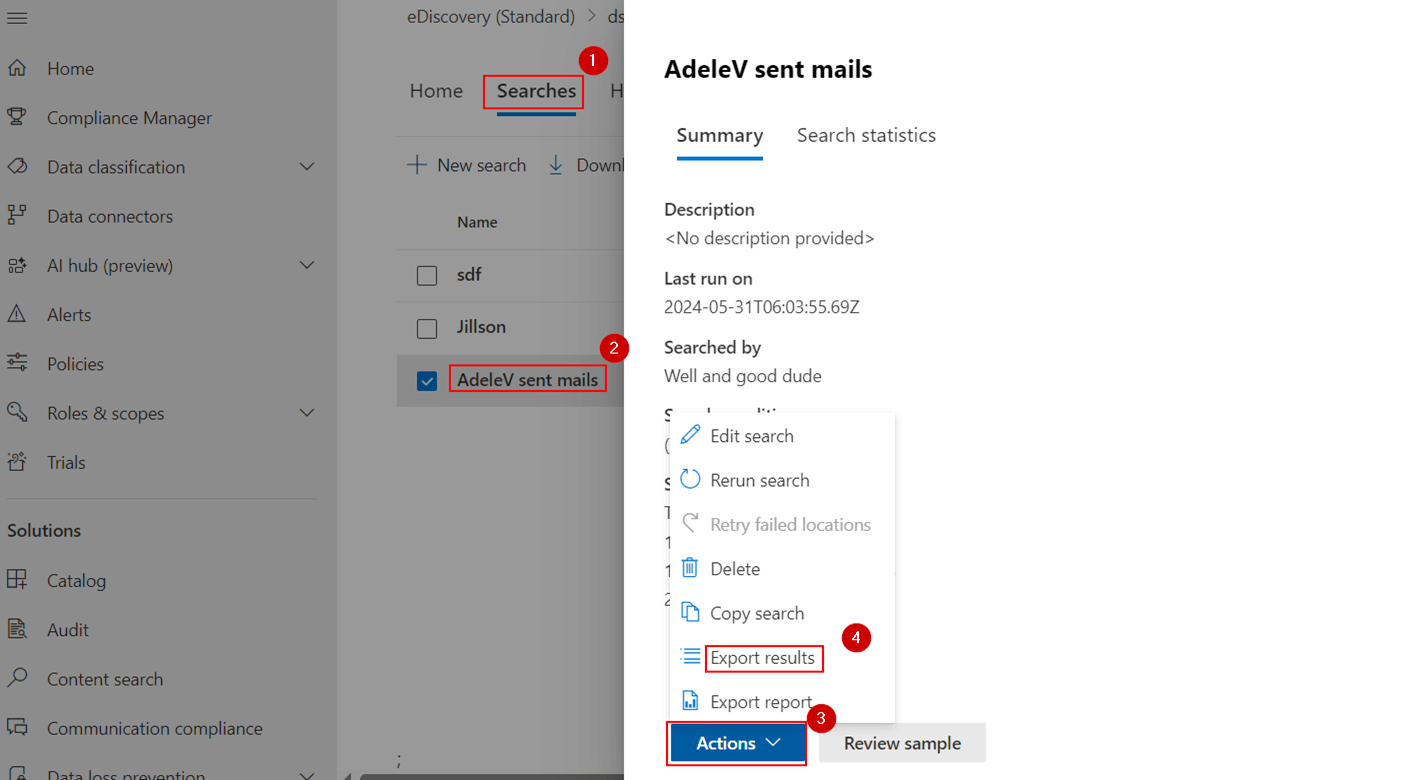The height and width of the screenshot is (780, 1423).
Task: Check the Jillson search checkbox
Action: click(x=427, y=328)
